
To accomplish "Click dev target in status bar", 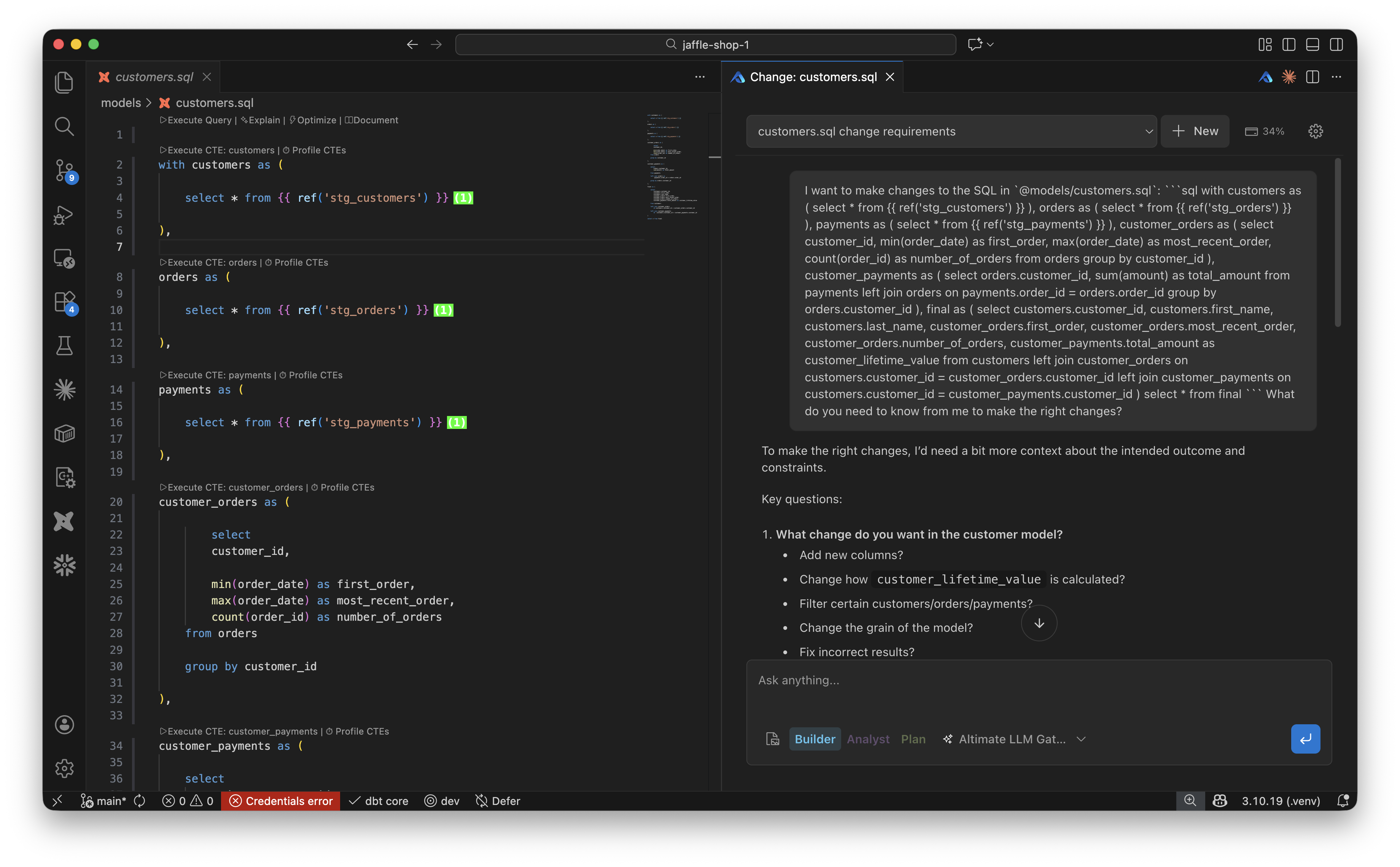I will tap(442, 801).
